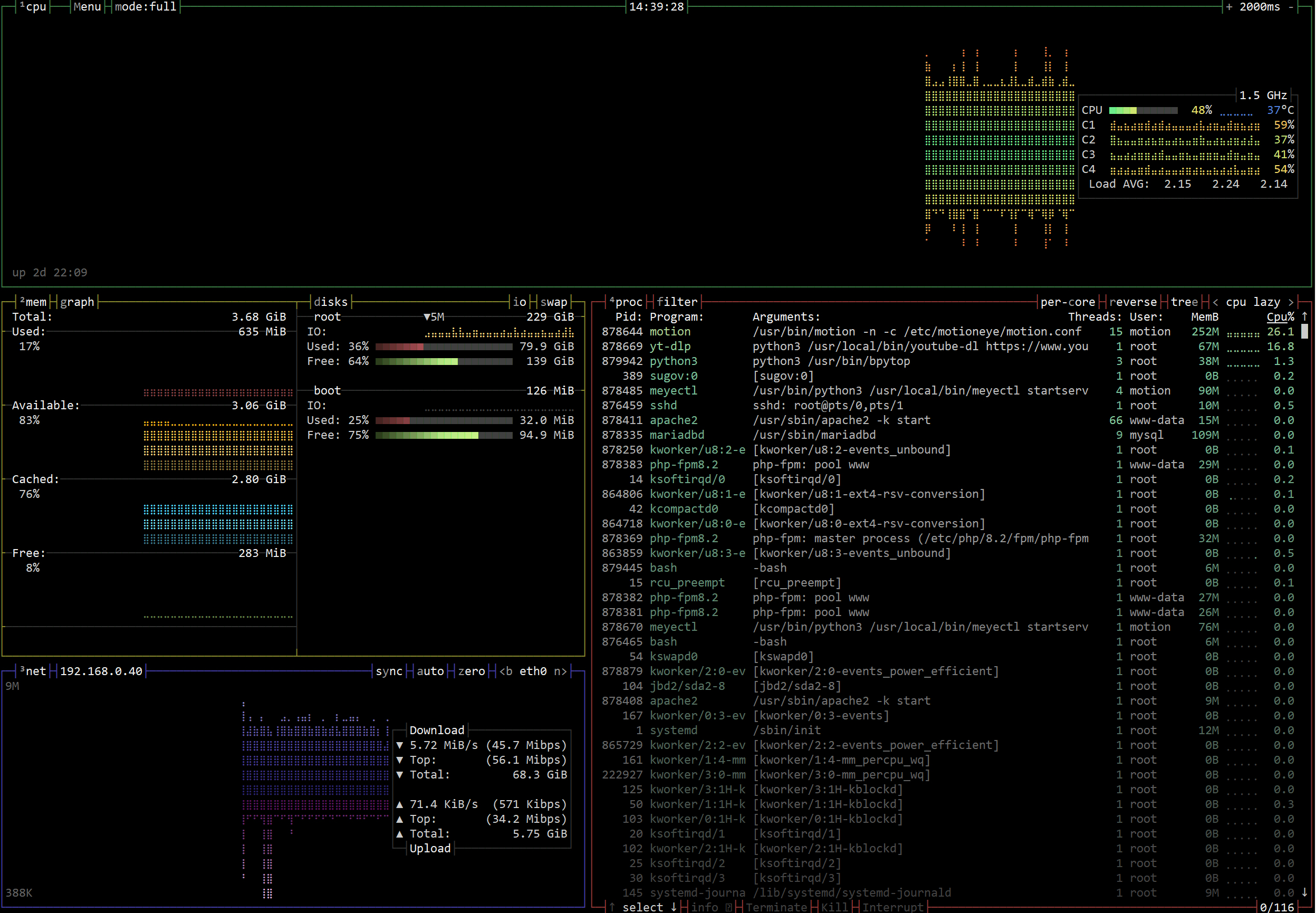Click select down arrow in bottom bar
This screenshot has height=913, width=1316.
[674, 907]
